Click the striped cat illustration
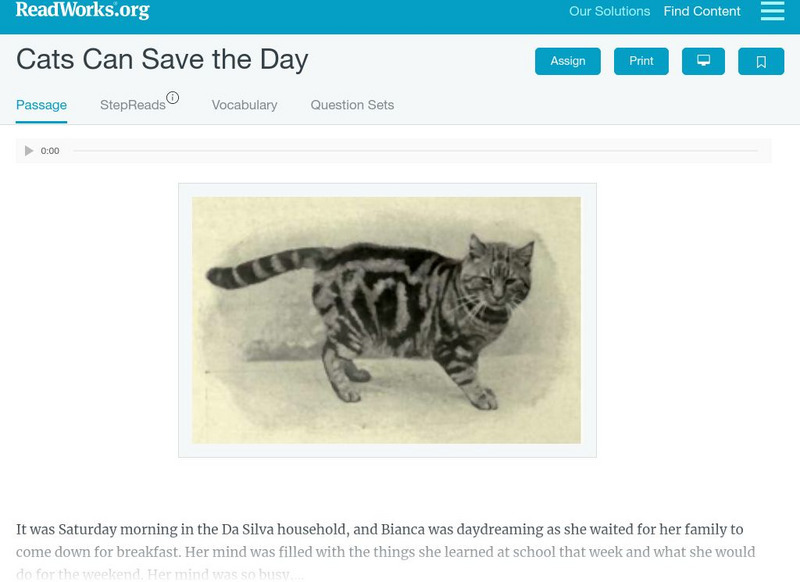 (386, 320)
